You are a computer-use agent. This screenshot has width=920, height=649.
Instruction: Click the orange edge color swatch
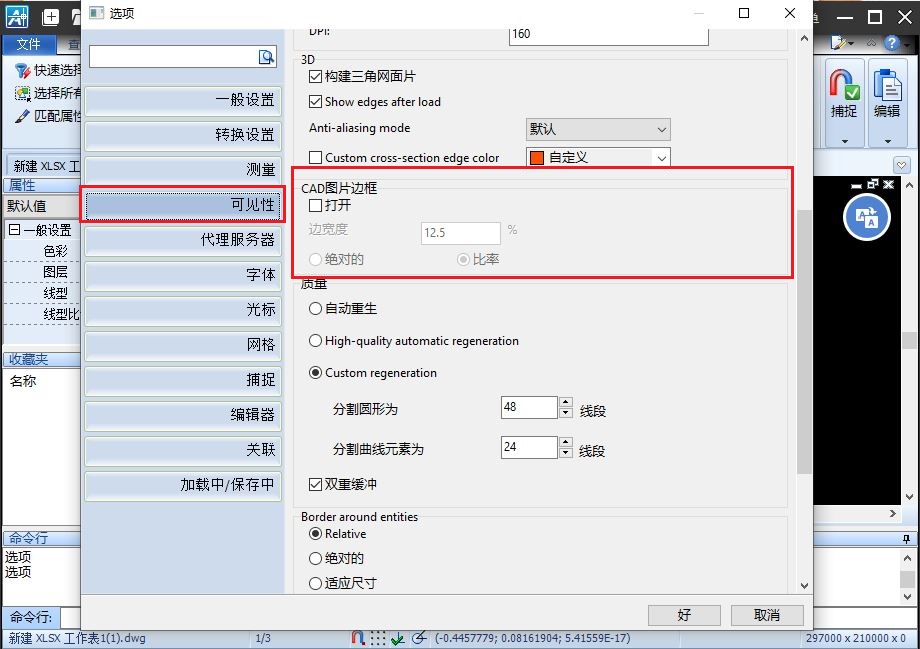(536, 158)
